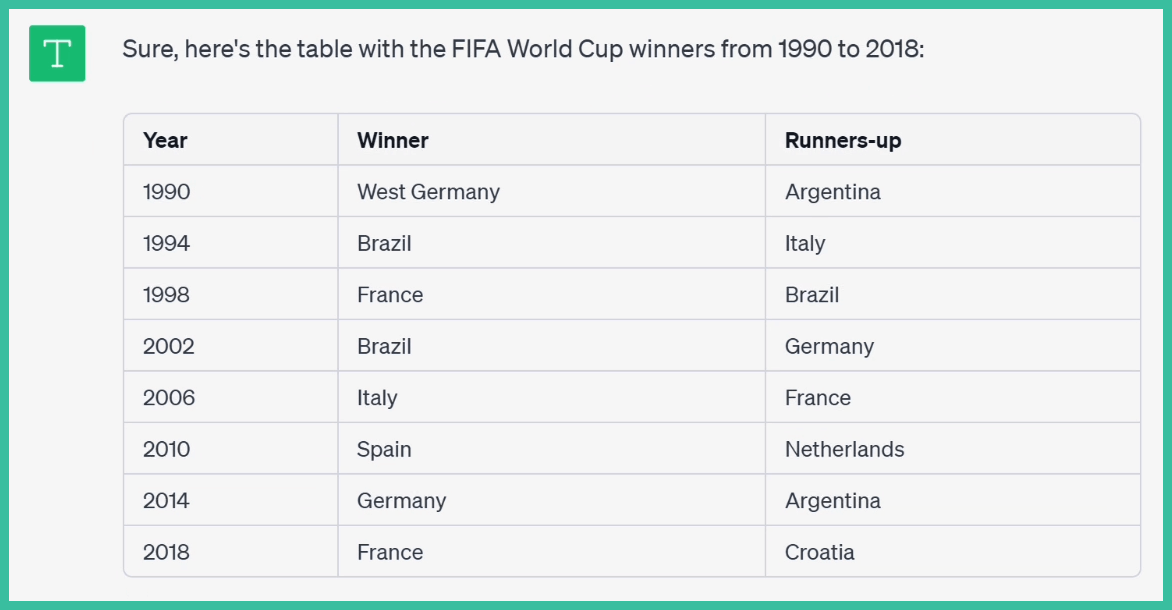Click the intro sentence about FIFA World Cup winners
Image resolution: width=1172 pixels, height=610 pixels.
[x=523, y=49]
